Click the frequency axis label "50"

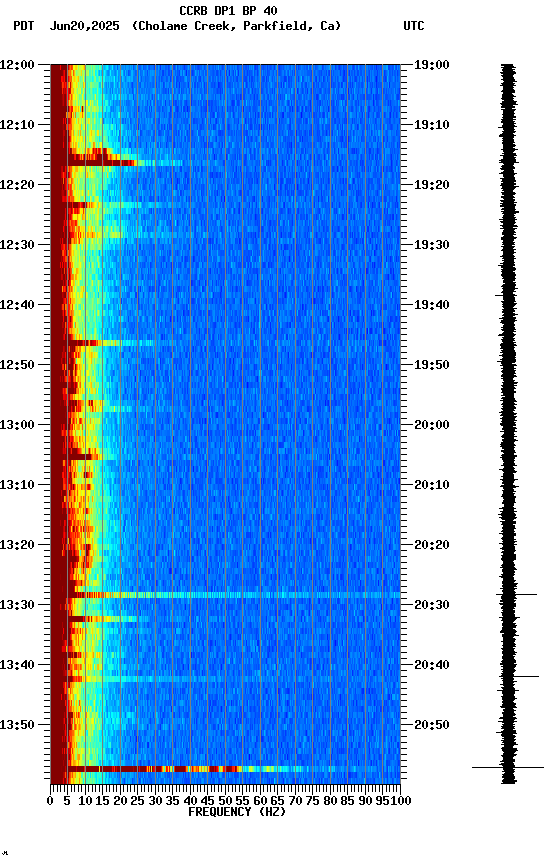point(225,801)
